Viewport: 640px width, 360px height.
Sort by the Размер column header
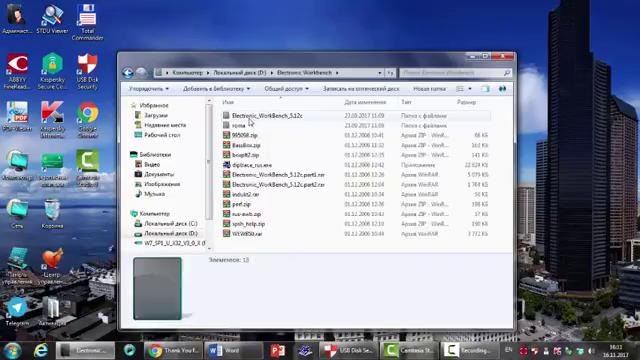[467, 102]
